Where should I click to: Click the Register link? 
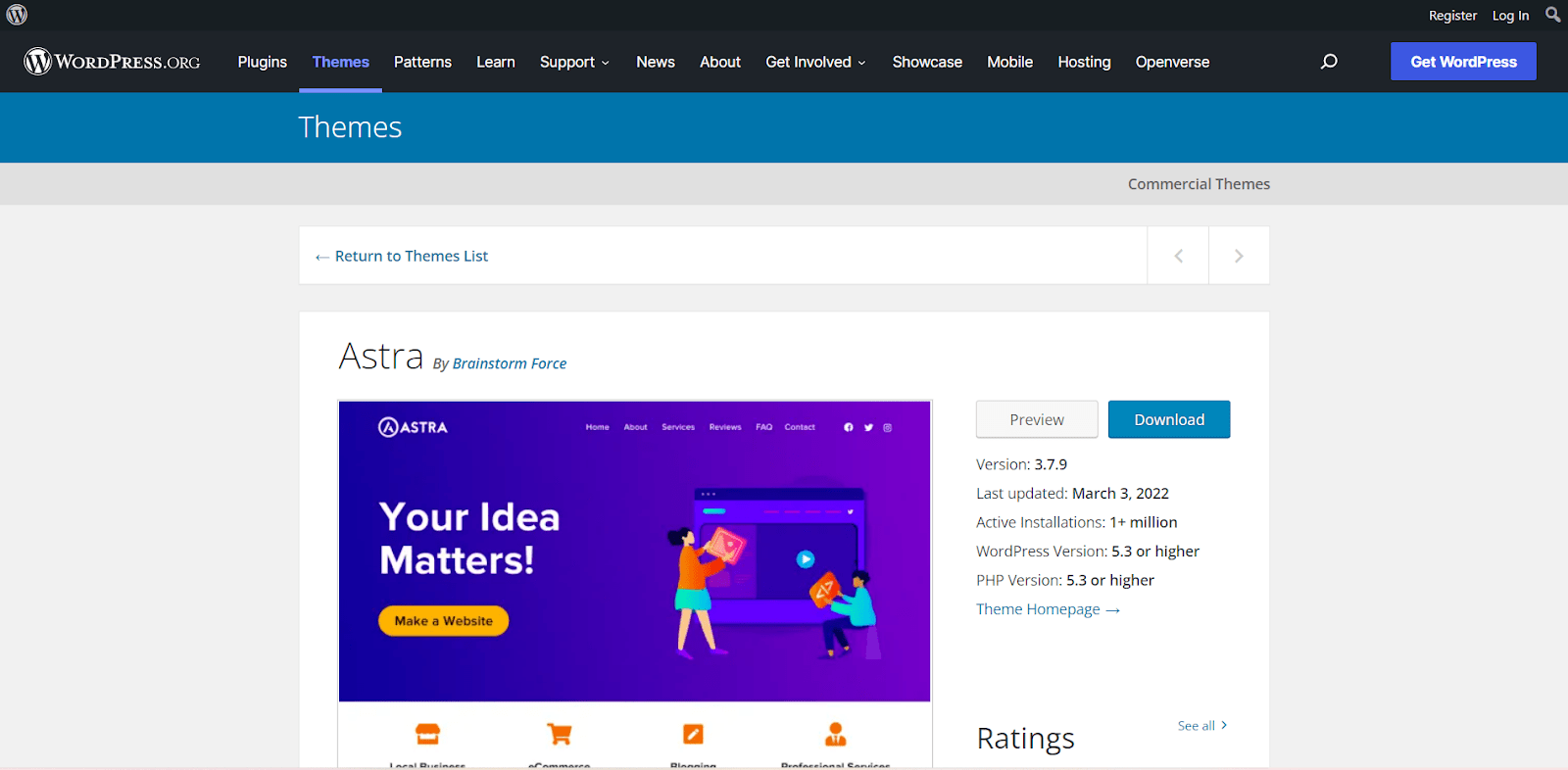point(1452,16)
